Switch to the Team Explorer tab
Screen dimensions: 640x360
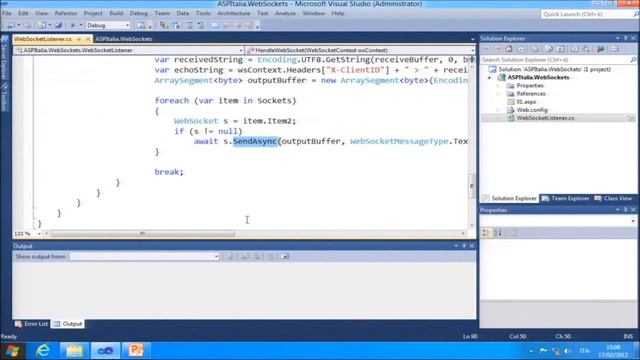pyautogui.click(x=566, y=198)
